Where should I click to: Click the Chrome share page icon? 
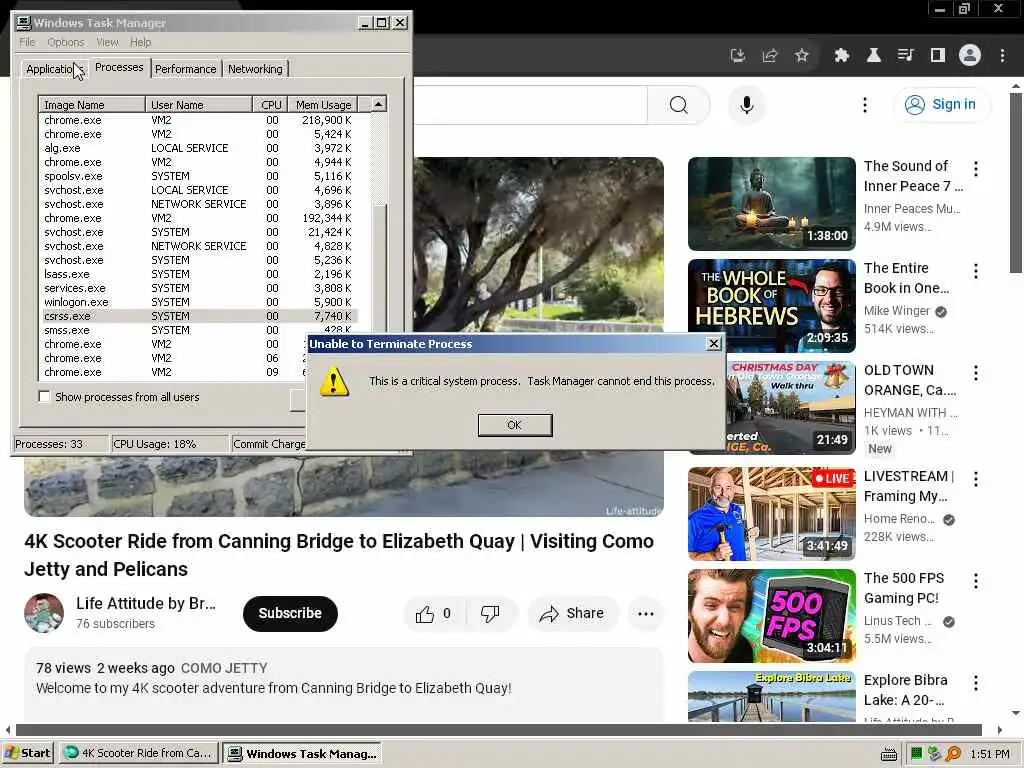pyautogui.click(x=770, y=56)
